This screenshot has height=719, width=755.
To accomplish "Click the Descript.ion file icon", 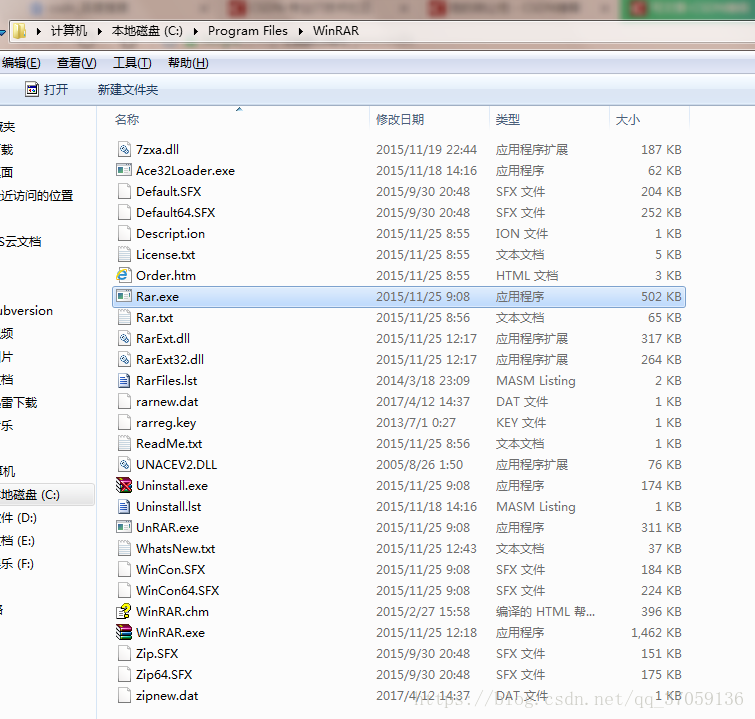I will 124,234.
